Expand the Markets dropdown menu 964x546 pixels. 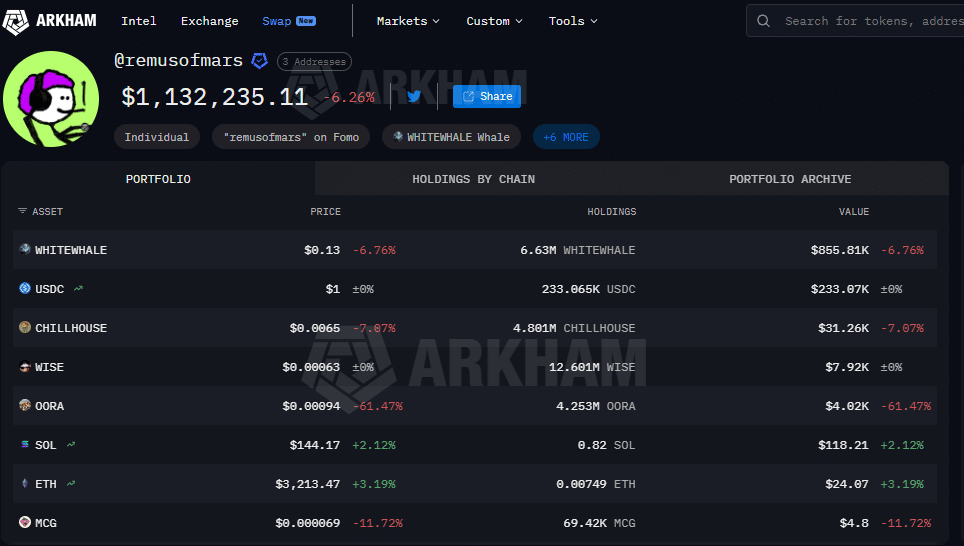coord(408,21)
